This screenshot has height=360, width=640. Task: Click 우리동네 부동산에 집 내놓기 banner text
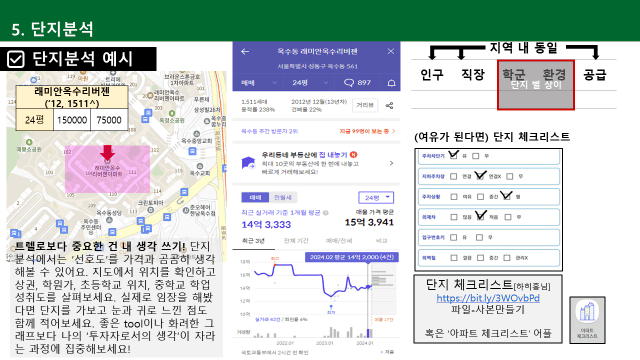304,155
